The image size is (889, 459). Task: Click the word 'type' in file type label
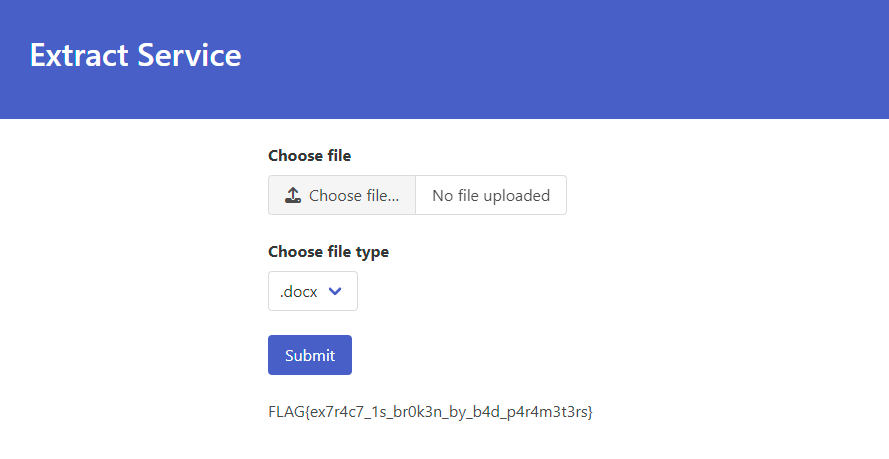point(372,253)
